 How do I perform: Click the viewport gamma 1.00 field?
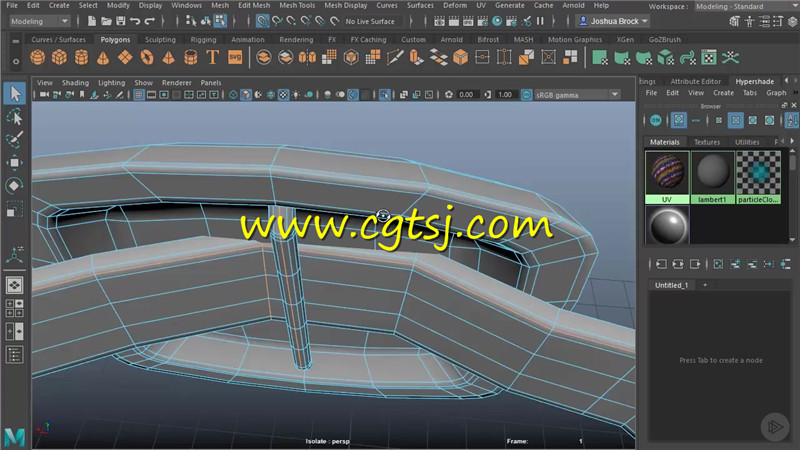click(x=505, y=94)
